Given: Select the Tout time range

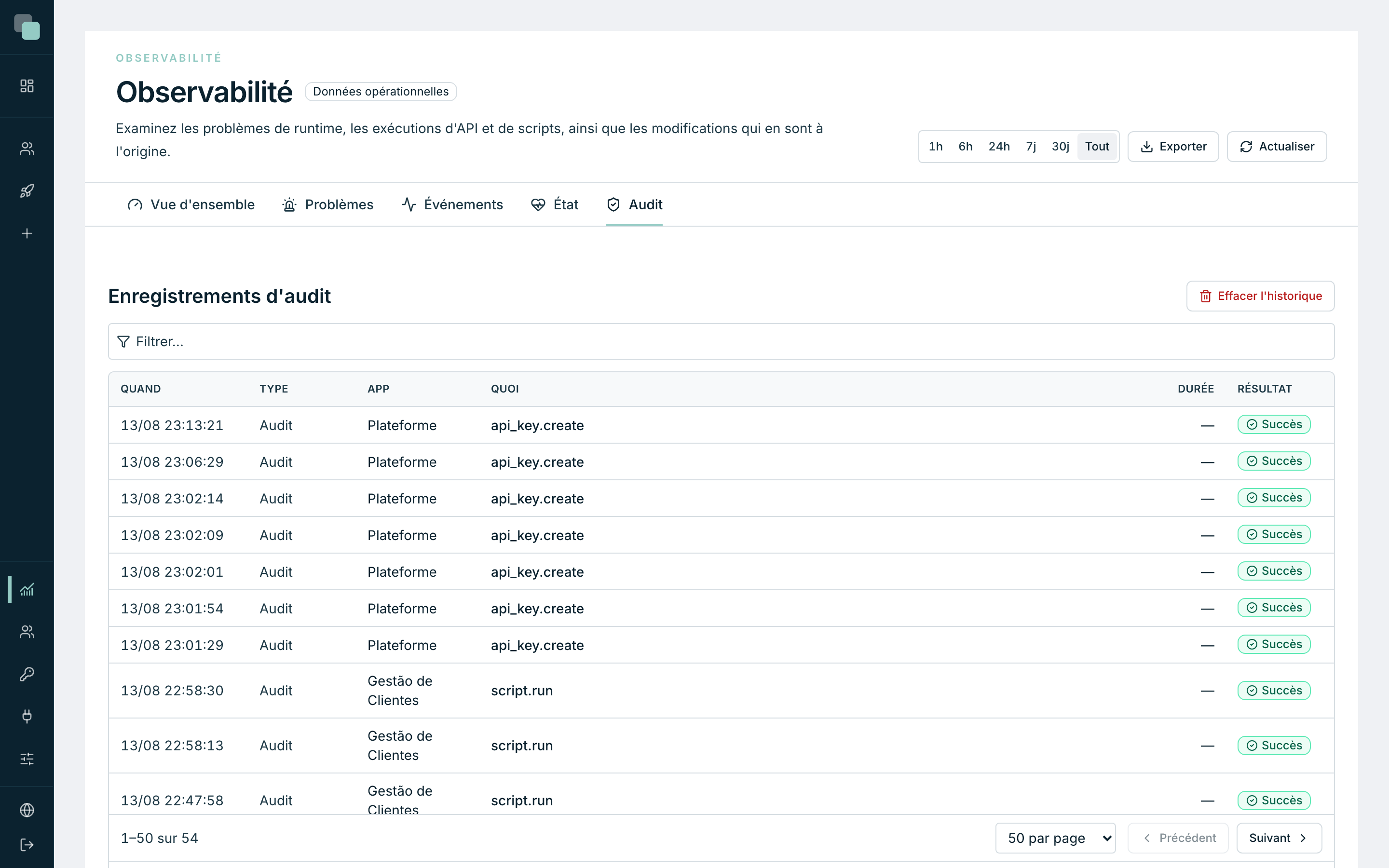Looking at the screenshot, I should click(1097, 147).
